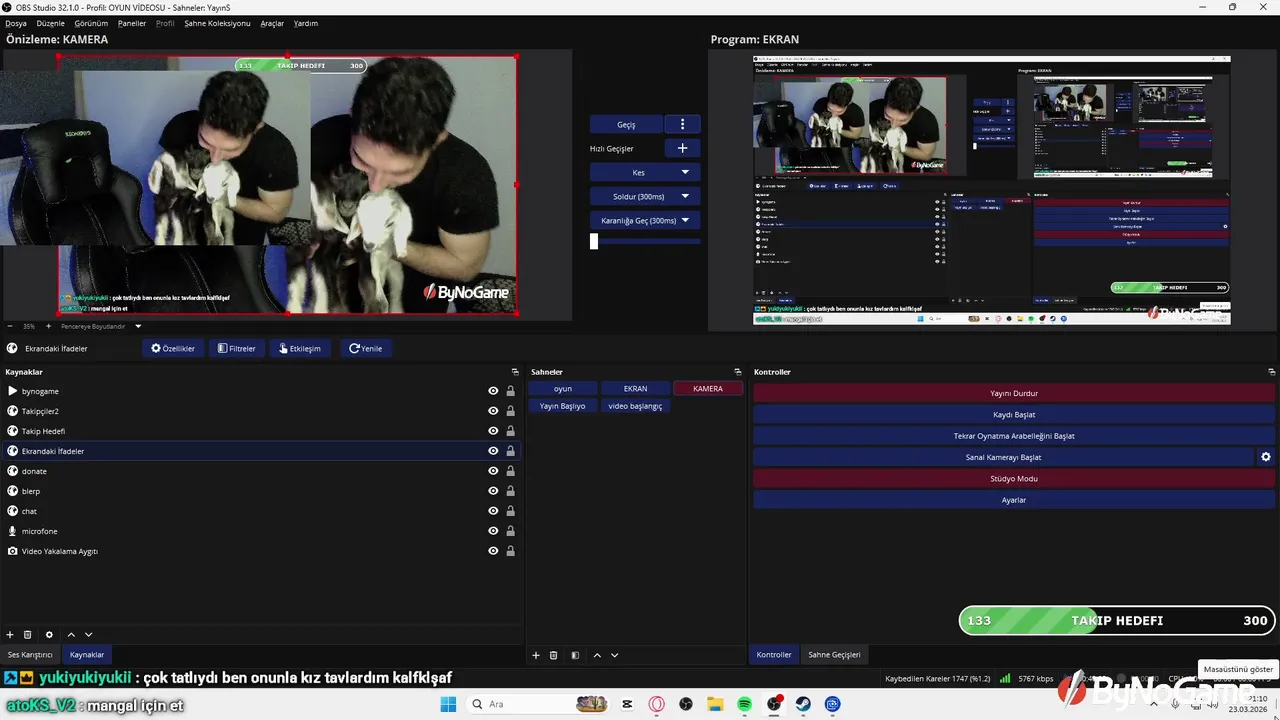
Task: Hide the Takip Hedefi source
Action: [x=493, y=431]
